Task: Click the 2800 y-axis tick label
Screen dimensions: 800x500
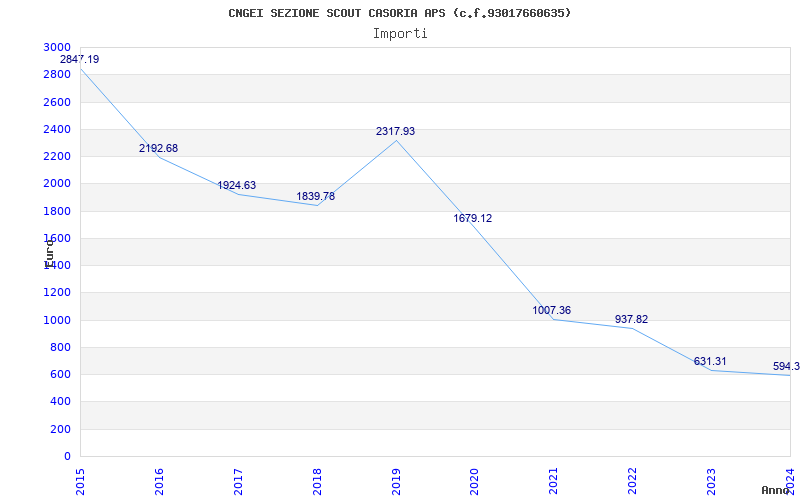Action: point(57,74)
